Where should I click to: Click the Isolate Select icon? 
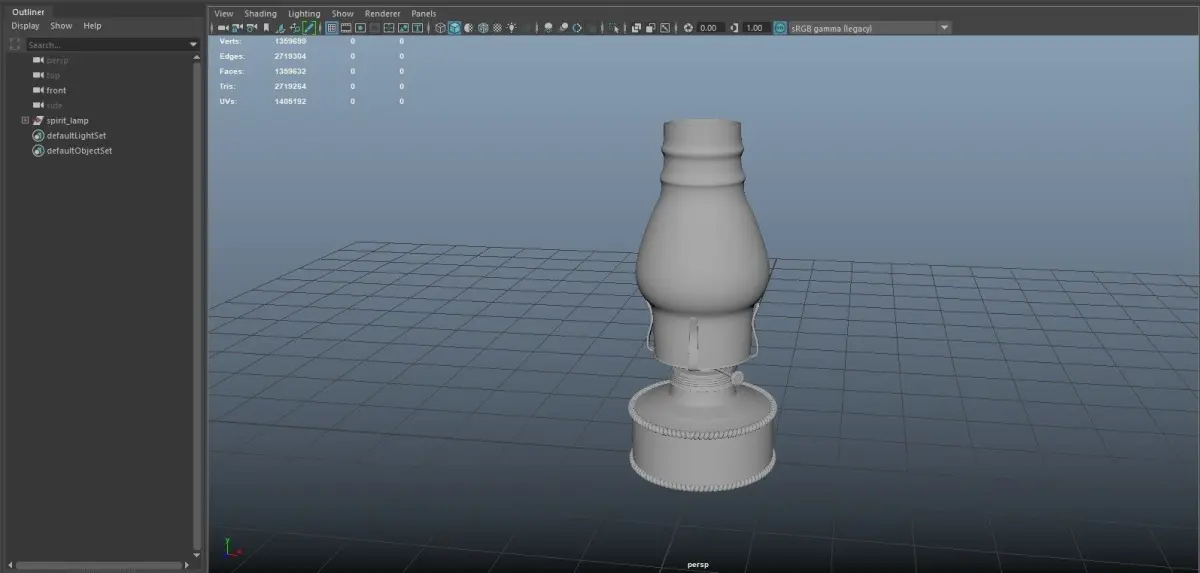(x=614, y=28)
